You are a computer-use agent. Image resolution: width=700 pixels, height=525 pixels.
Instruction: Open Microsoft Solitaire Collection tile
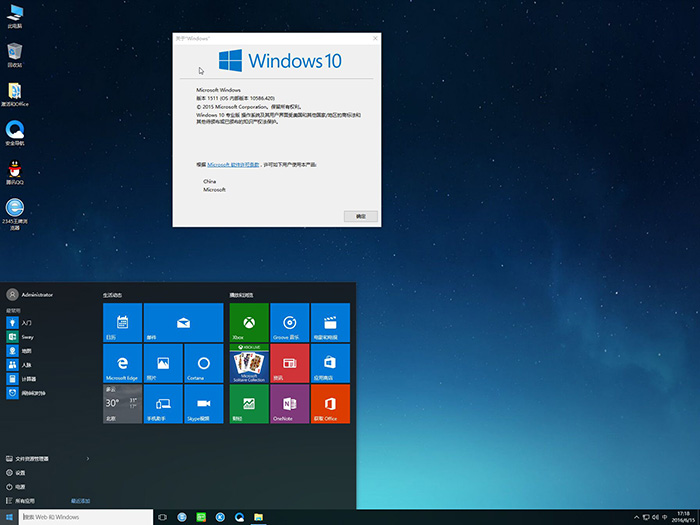pos(249,363)
